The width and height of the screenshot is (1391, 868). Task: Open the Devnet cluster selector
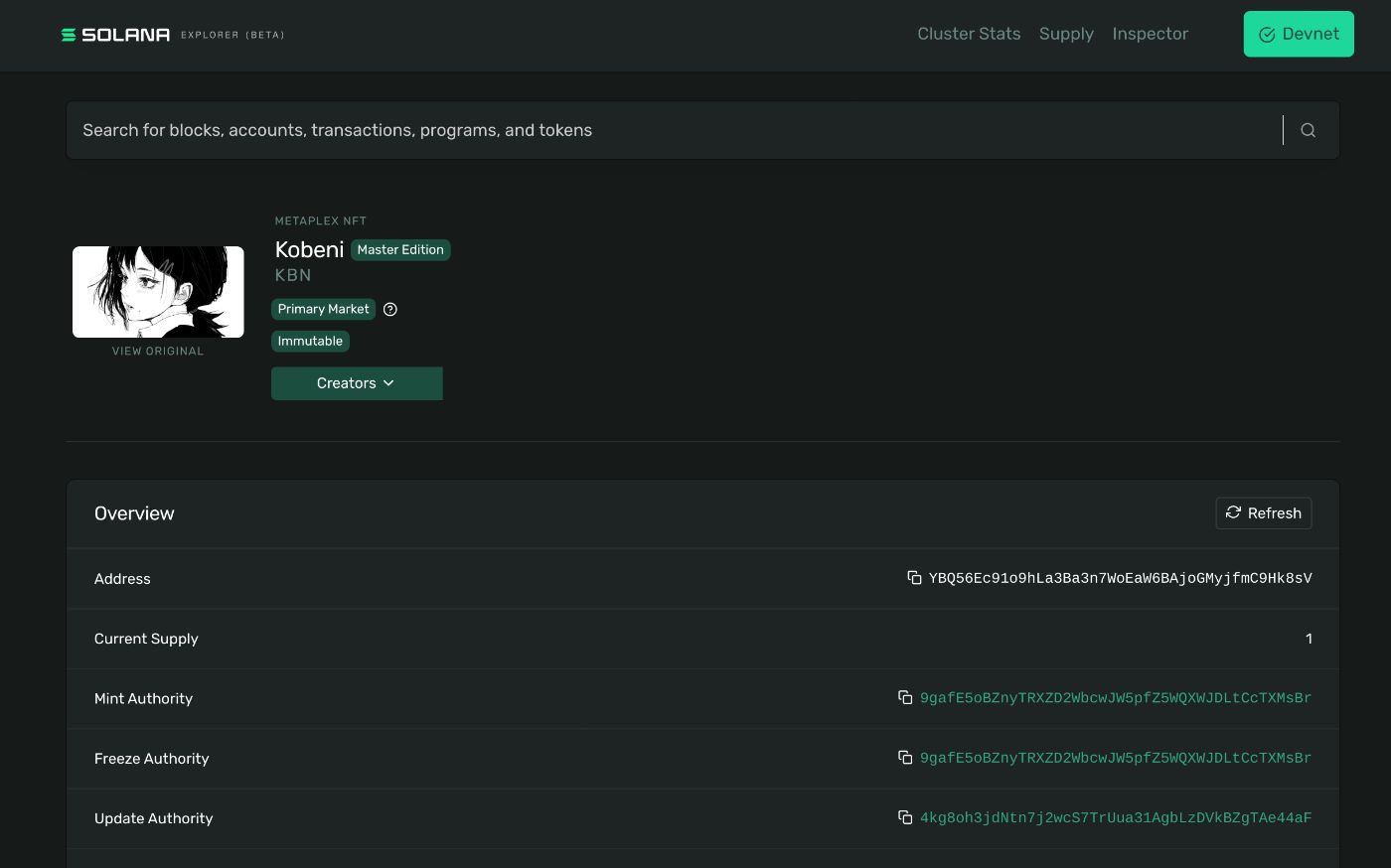click(x=1298, y=34)
